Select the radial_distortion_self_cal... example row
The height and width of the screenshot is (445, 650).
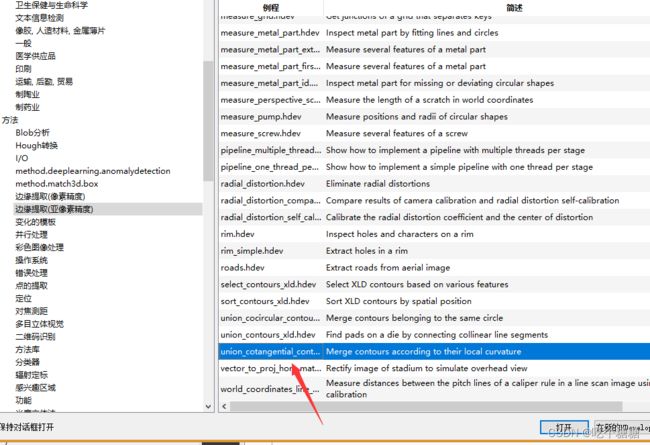pyautogui.click(x=434, y=217)
